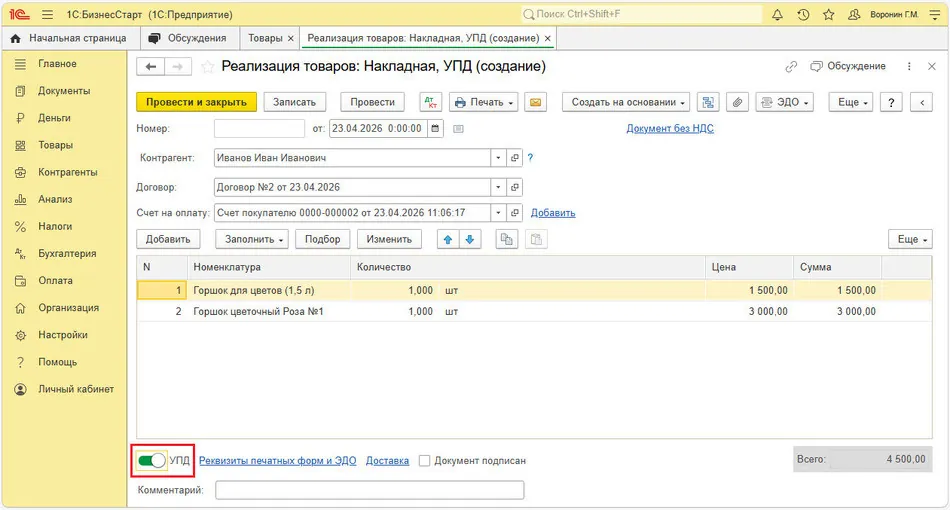
Task: Open Создать на основании dropdown
Action: tap(626, 102)
